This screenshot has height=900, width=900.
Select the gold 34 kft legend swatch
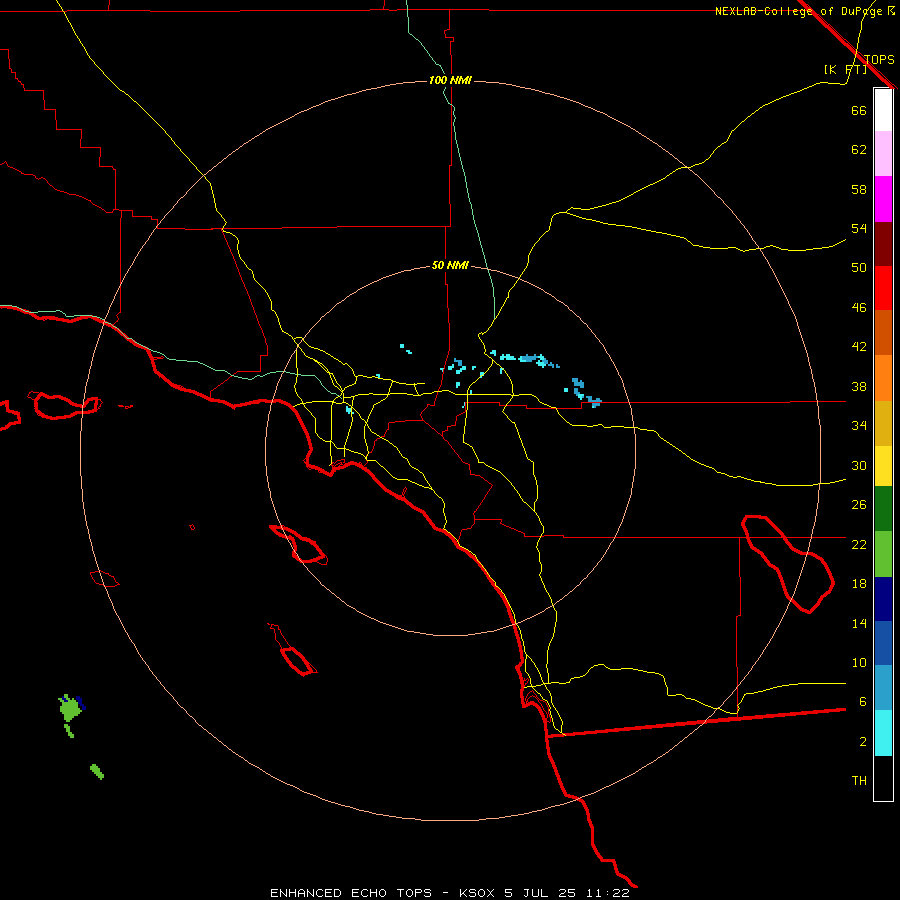click(x=883, y=423)
